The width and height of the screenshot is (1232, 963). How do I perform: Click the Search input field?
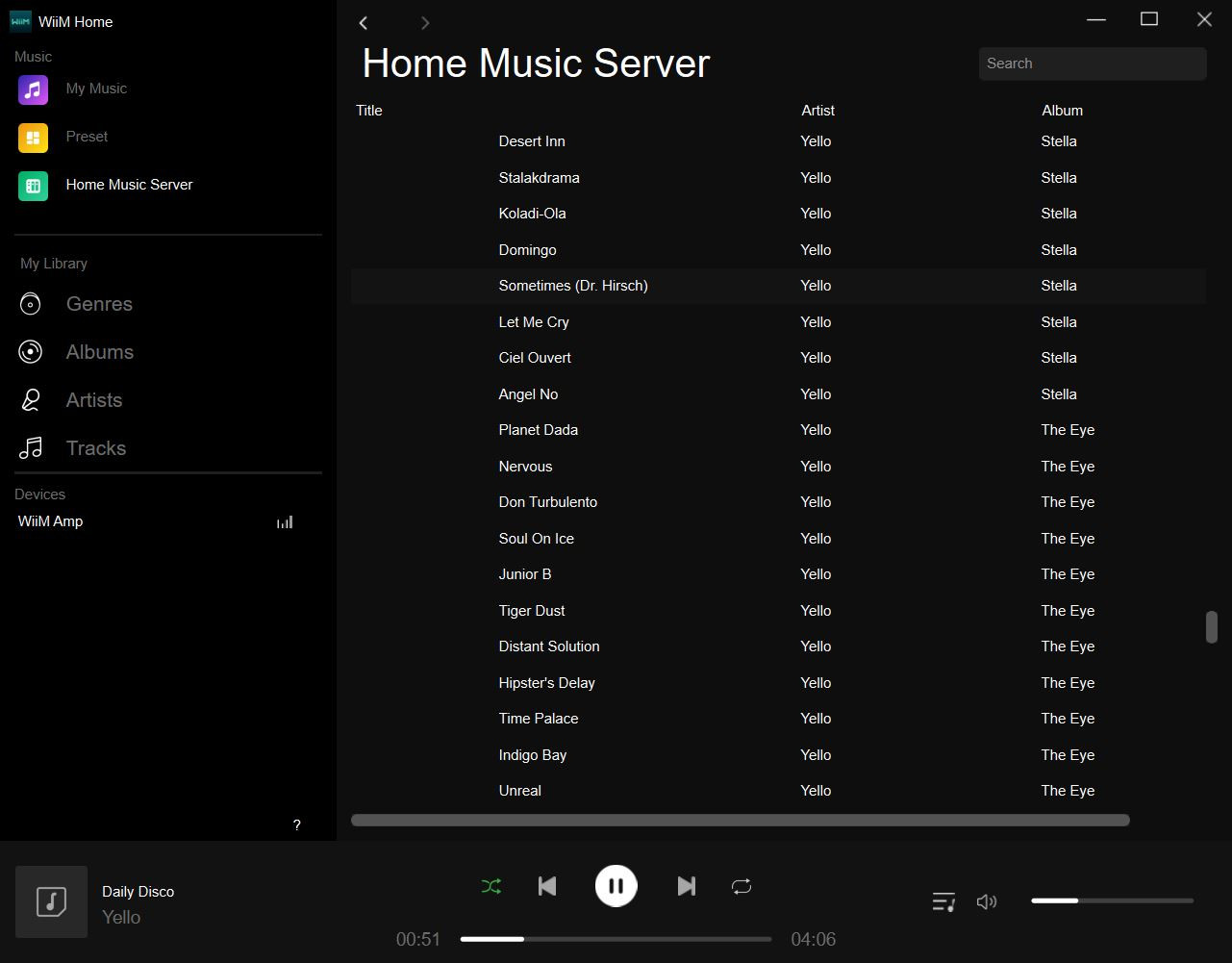pos(1092,63)
